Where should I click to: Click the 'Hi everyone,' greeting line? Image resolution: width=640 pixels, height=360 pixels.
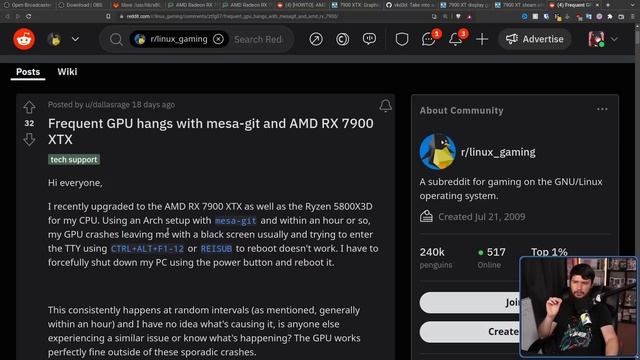(x=75, y=183)
